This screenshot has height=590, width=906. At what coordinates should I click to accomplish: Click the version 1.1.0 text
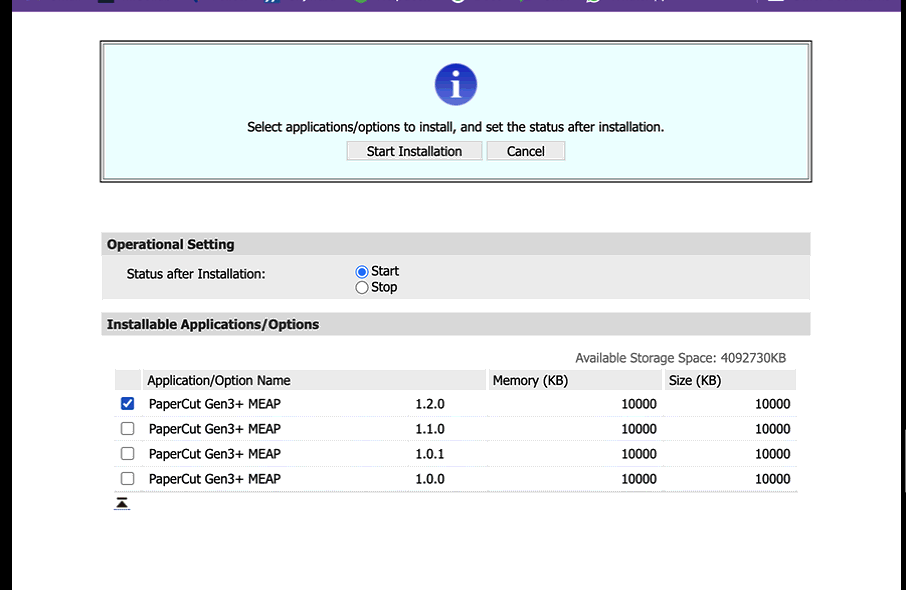[x=430, y=429]
